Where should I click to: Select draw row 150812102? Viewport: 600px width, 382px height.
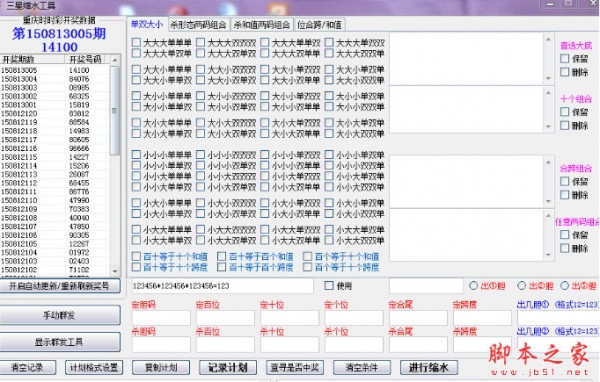(x=54, y=269)
